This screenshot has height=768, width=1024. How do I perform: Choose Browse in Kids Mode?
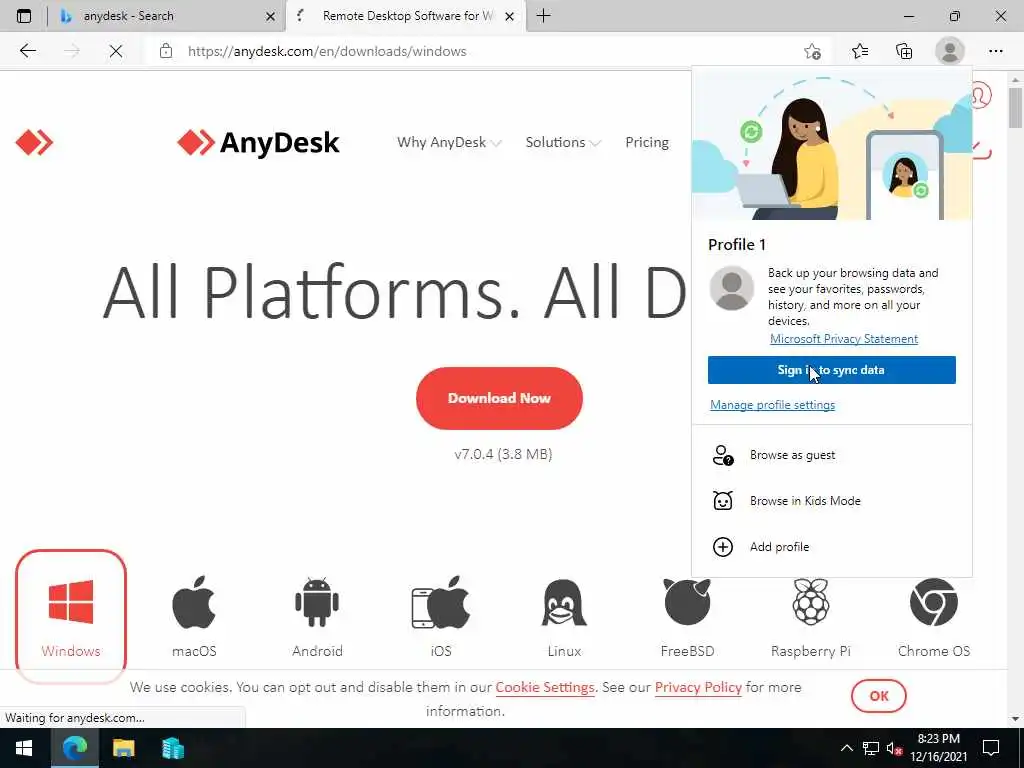point(831,501)
